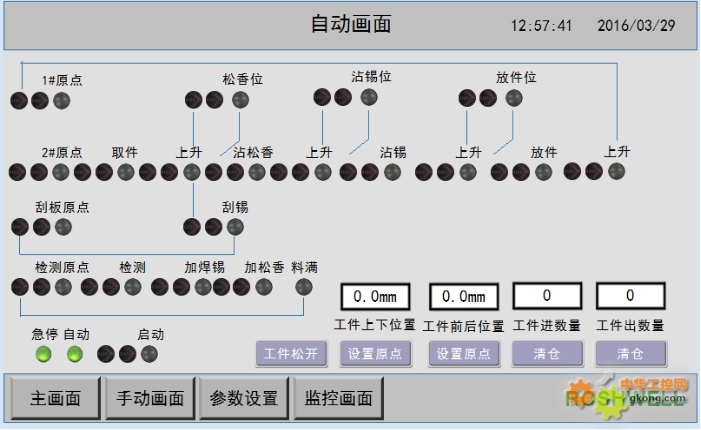Click the light gray lamp of 1#原点 group
Screen dimensions: 701x430
click(x=62, y=101)
